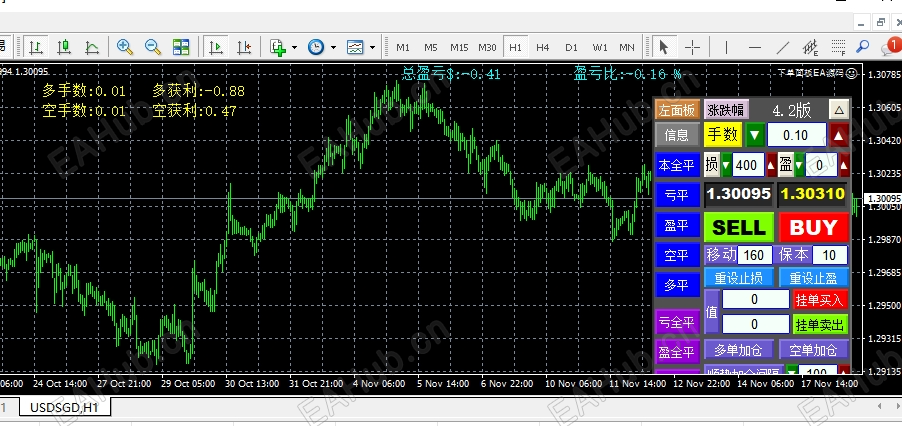The width and height of the screenshot is (902, 426).
Task: Open the search magnifier
Action: click(862, 47)
